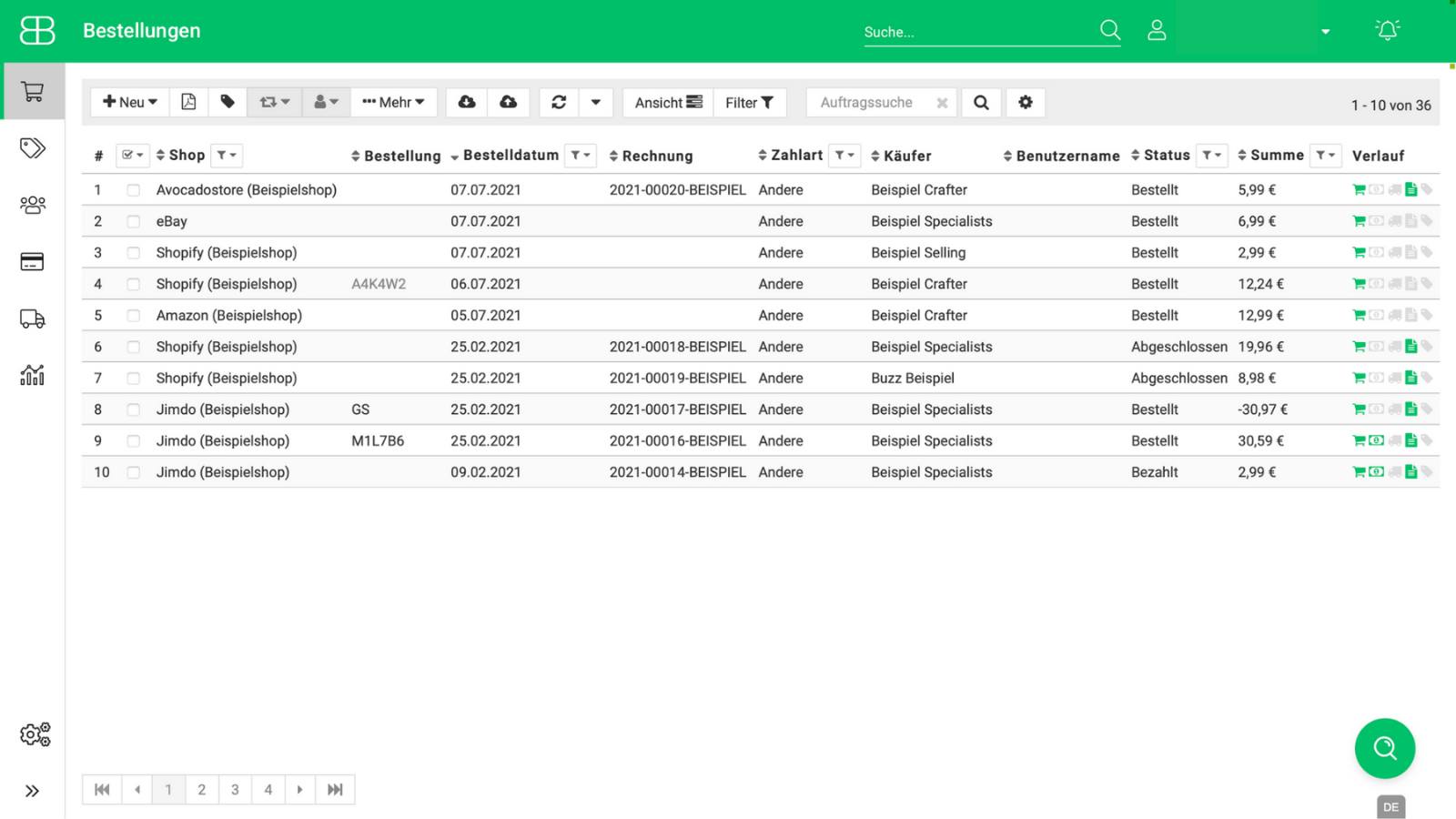Open the user profile icon
The width and height of the screenshot is (1456, 819).
[1157, 30]
